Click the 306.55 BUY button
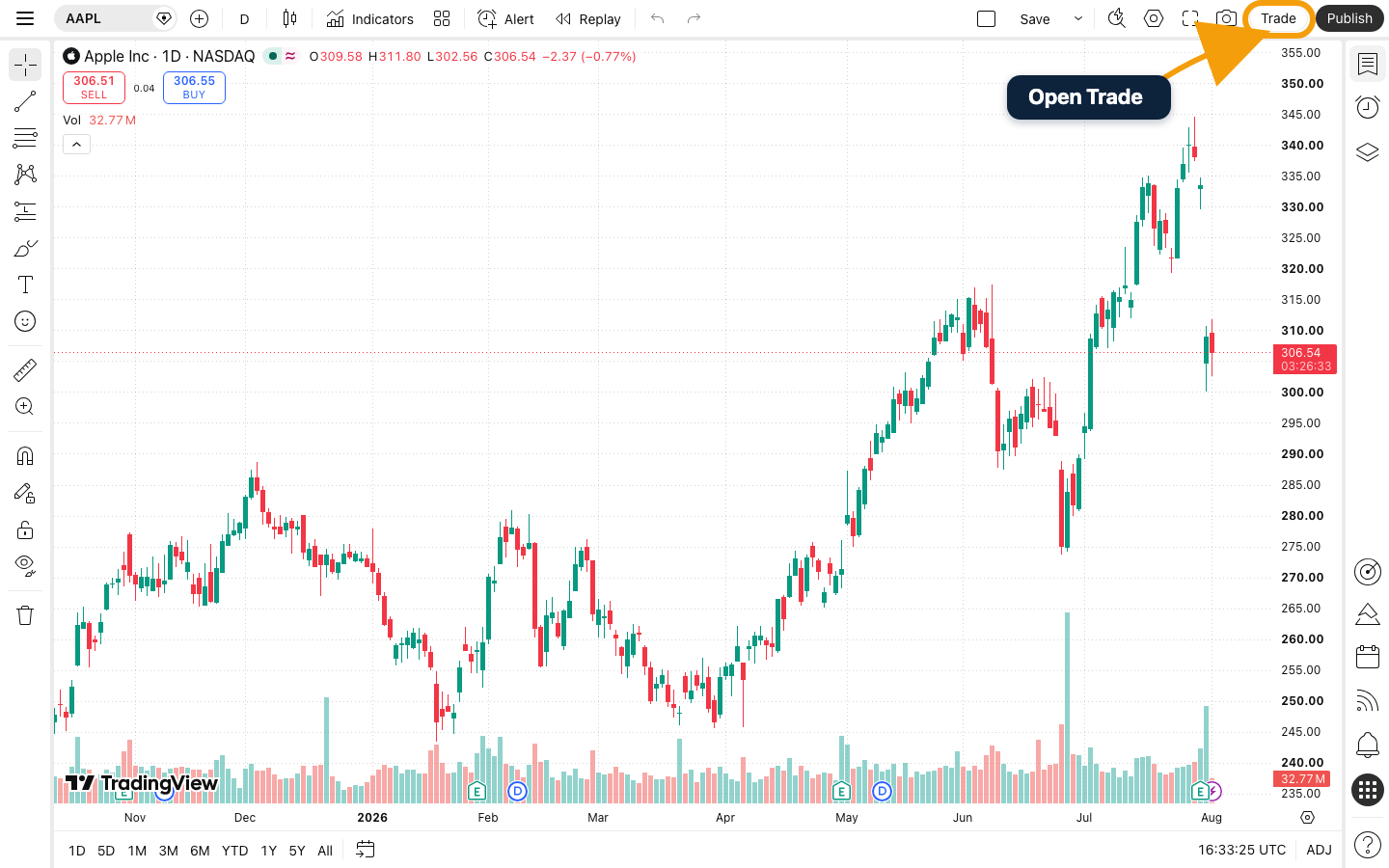The width and height of the screenshot is (1389, 868). [x=194, y=88]
